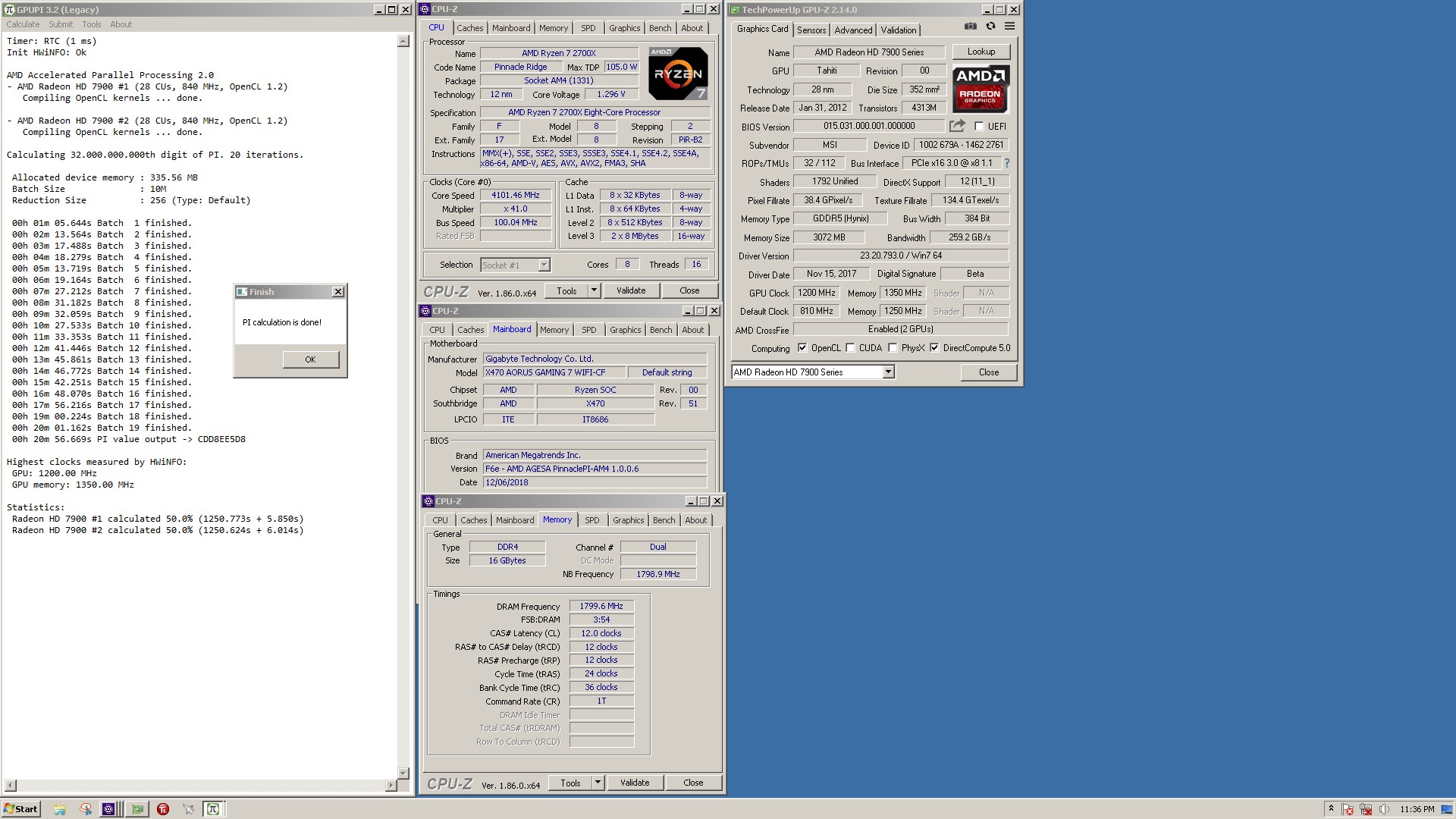Image resolution: width=1456 pixels, height=819 pixels.
Task: Toggle the CUDA computing checkbox
Action: [850, 348]
